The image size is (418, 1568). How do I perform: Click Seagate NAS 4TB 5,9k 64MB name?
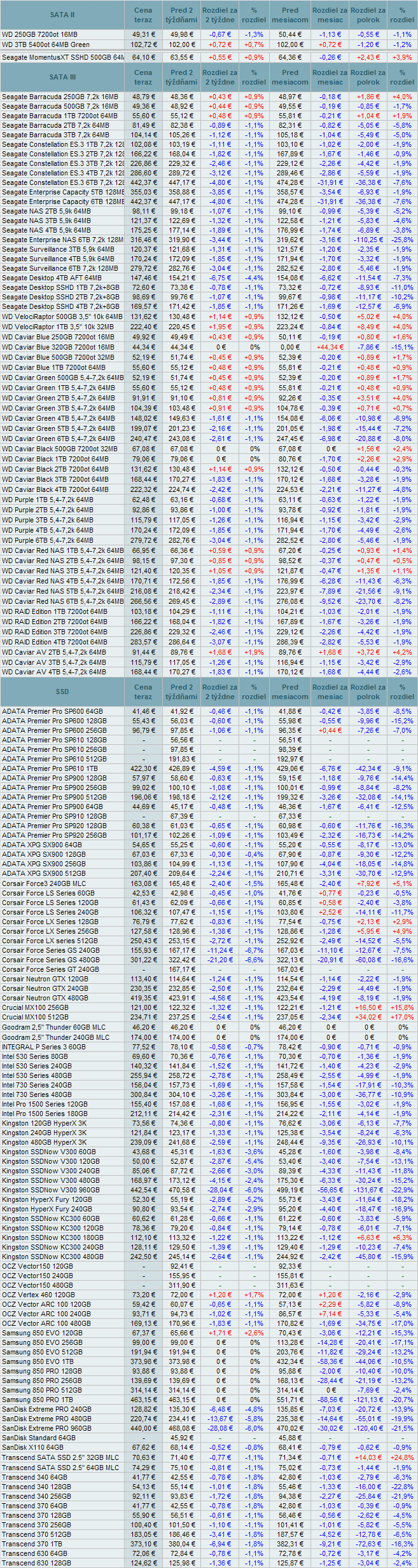(46, 230)
